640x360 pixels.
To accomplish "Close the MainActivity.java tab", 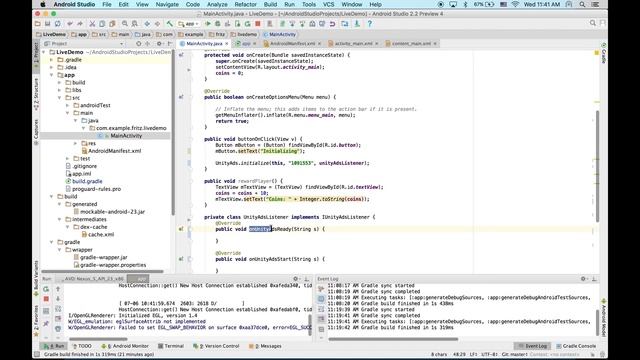I will [227, 44].
